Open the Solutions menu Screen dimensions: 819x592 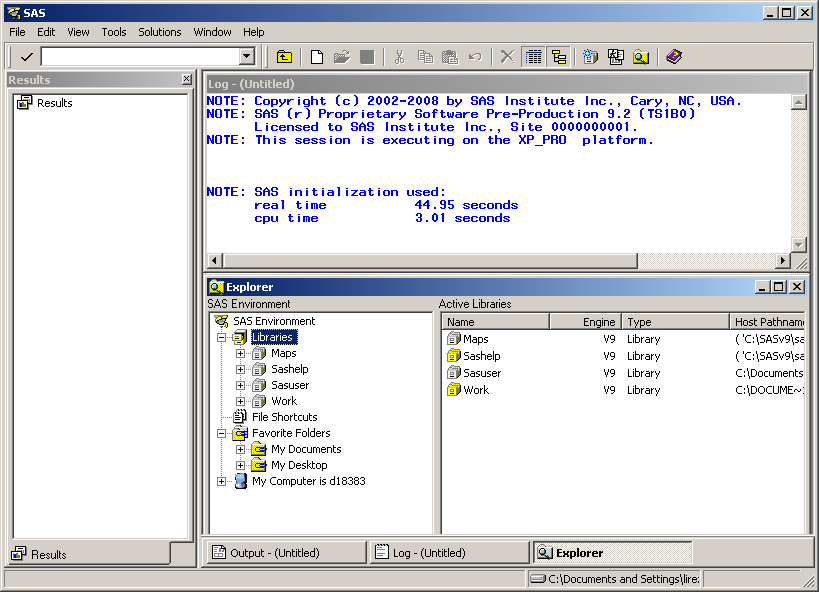[160, 32]
